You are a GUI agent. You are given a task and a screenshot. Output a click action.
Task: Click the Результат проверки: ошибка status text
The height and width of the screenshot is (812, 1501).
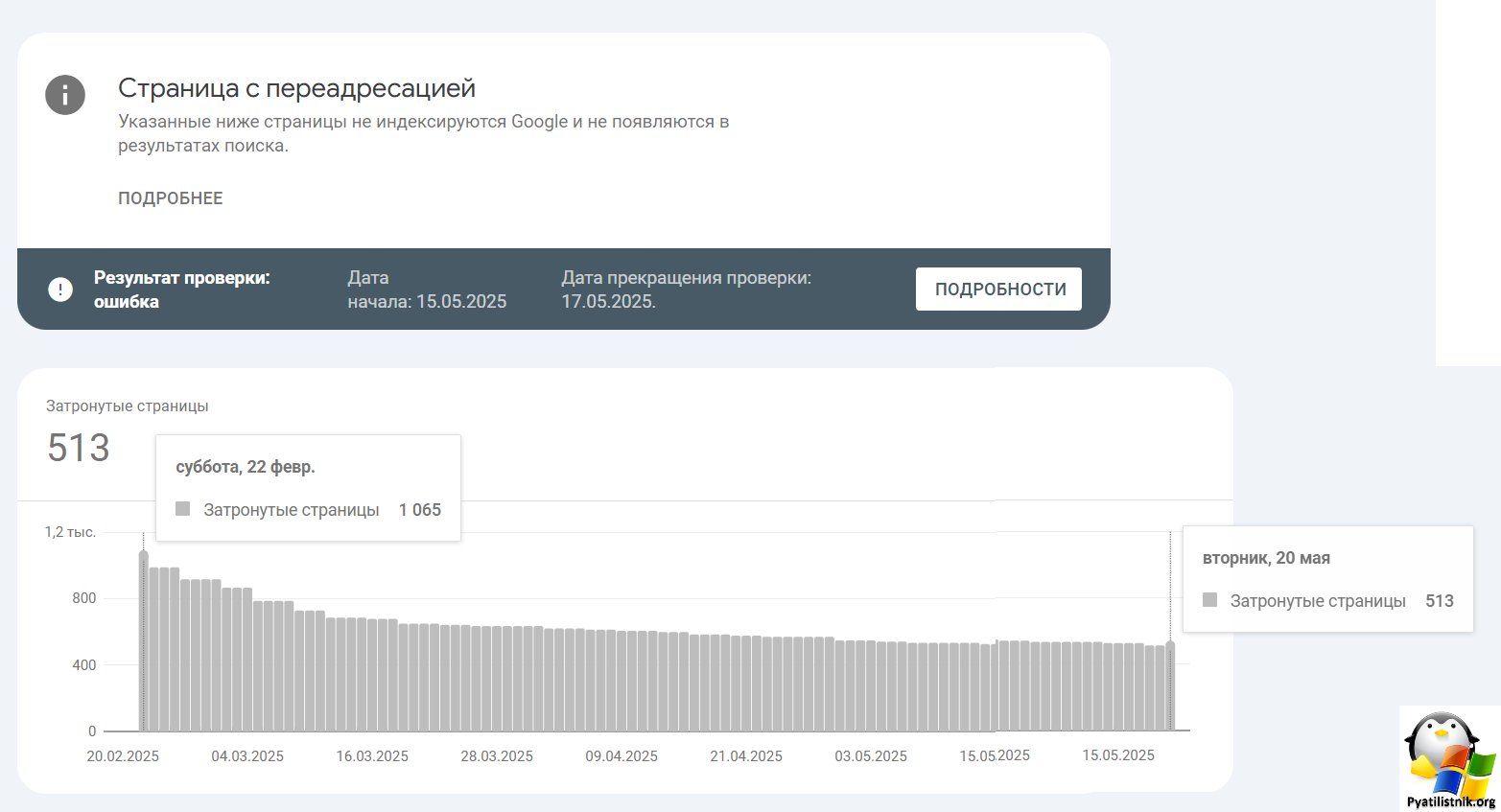pyautogui.click(x=182, y=290)
